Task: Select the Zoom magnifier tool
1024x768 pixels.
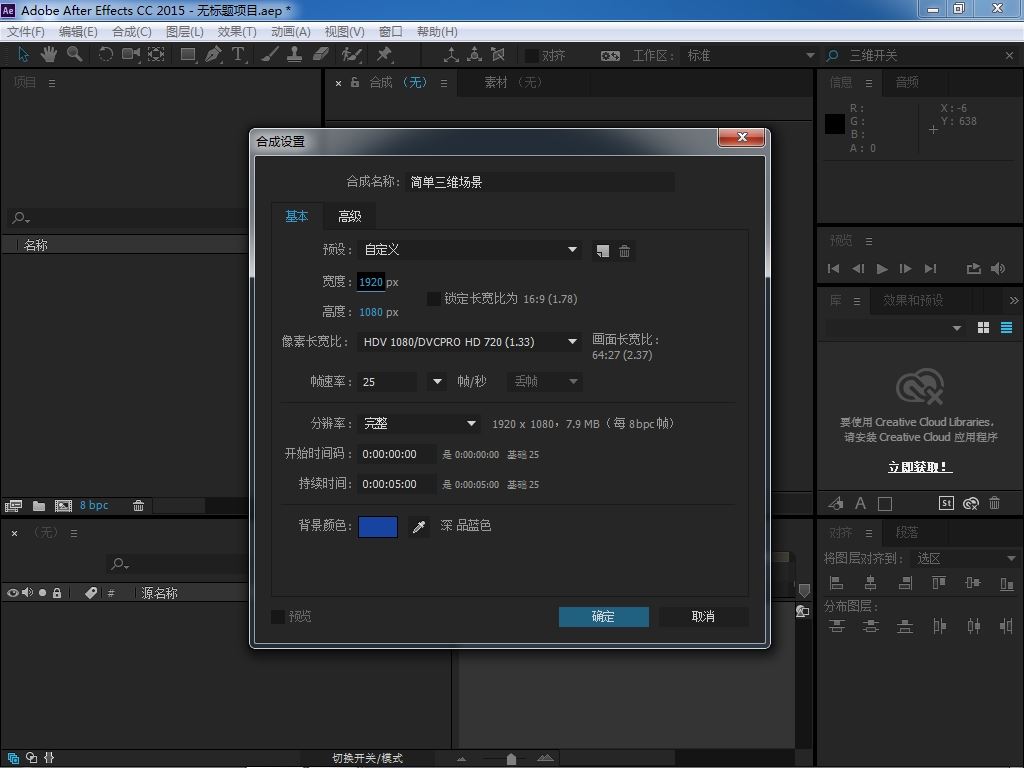Action: coord(74,55)
